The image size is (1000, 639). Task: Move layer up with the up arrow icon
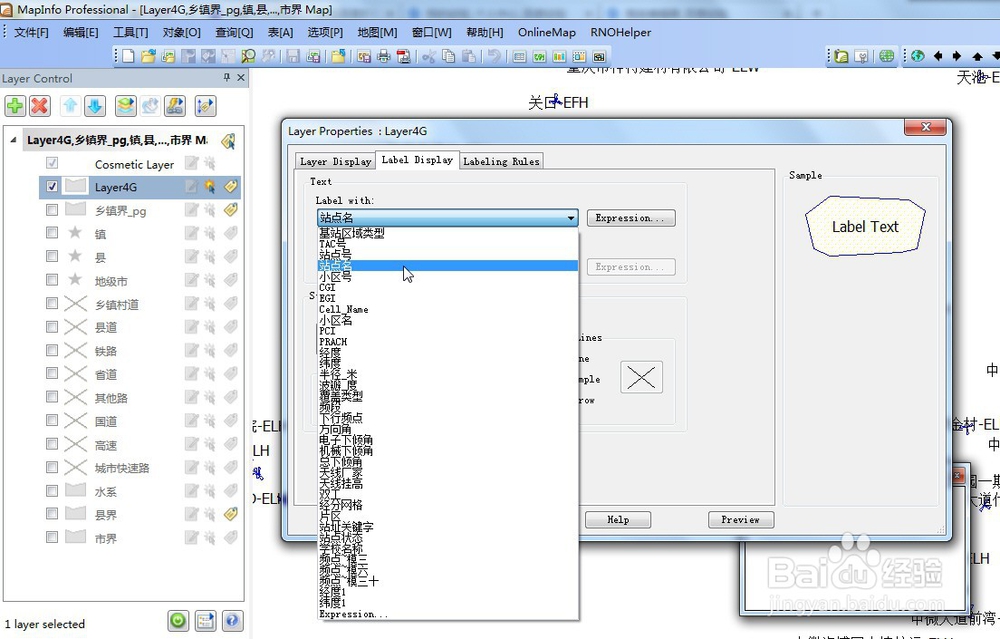pyautogui.click(x=70, y=105)
